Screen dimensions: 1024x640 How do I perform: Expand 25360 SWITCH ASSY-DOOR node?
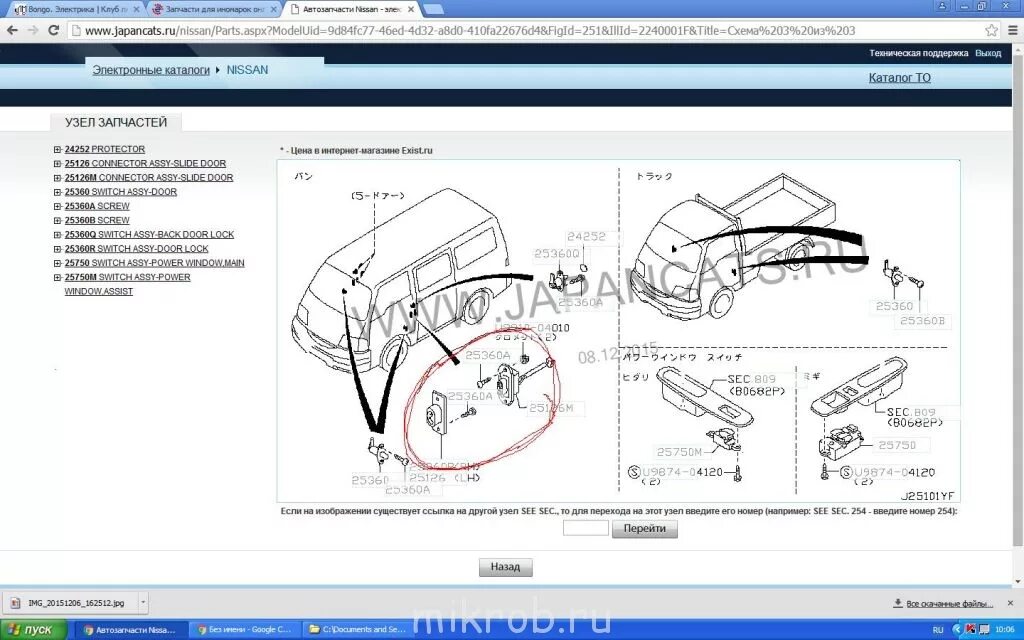tap(57, 192)
